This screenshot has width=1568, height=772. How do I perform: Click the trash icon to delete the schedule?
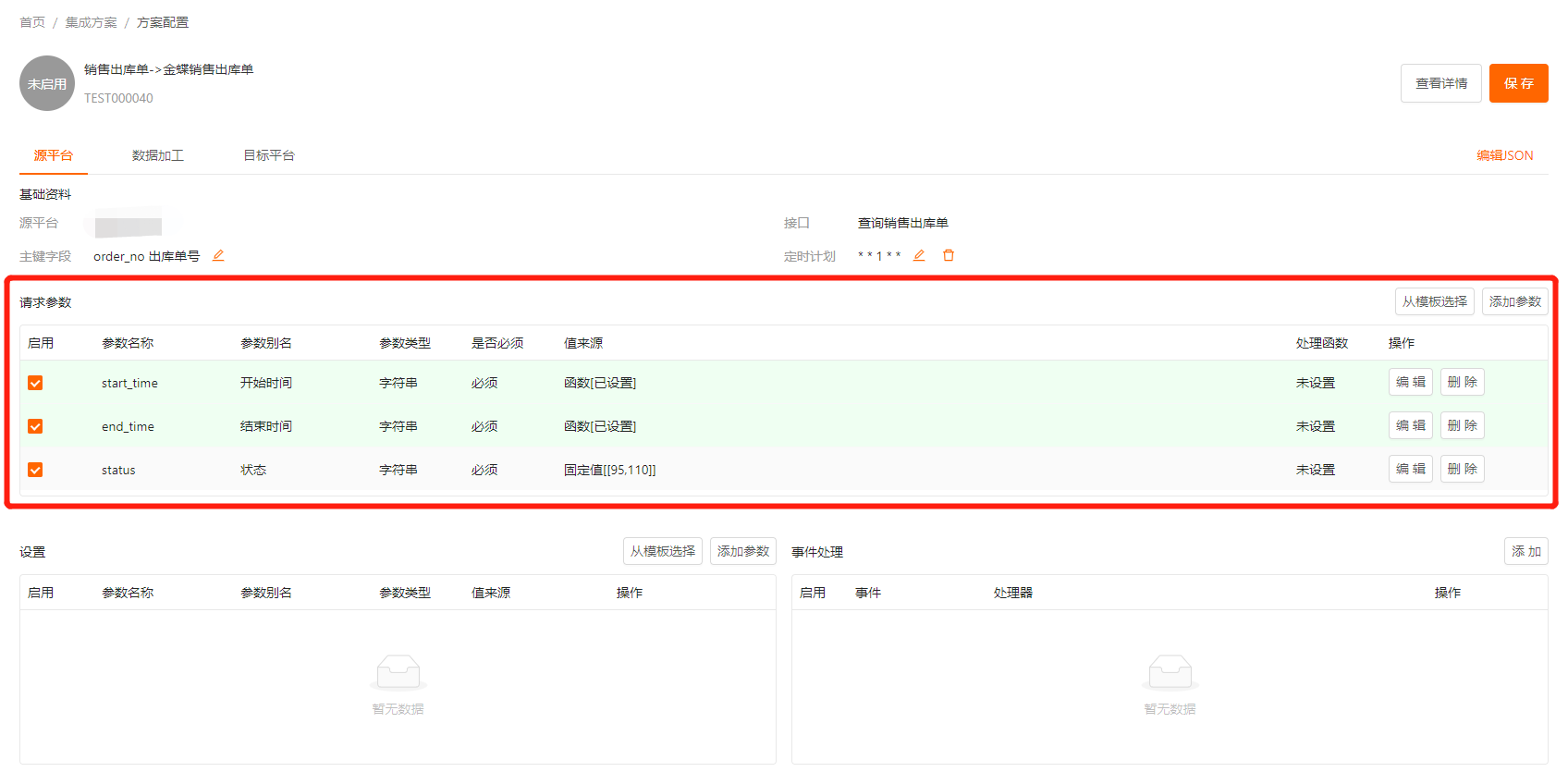(949, 256)
